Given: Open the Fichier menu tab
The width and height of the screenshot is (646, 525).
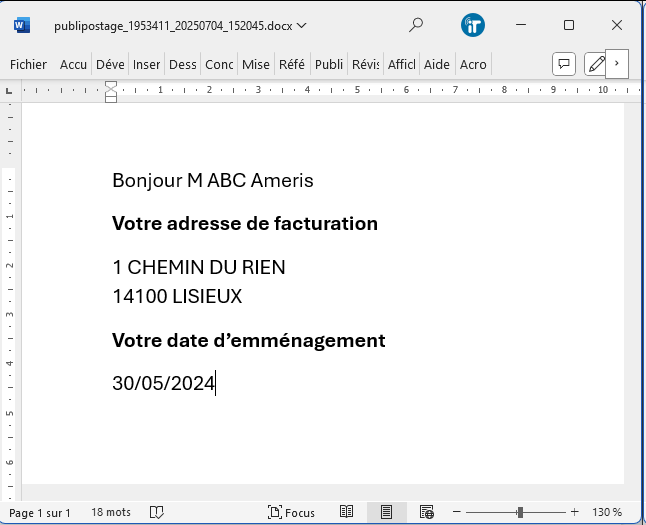Looking at the screenshot, I should 28,64.
